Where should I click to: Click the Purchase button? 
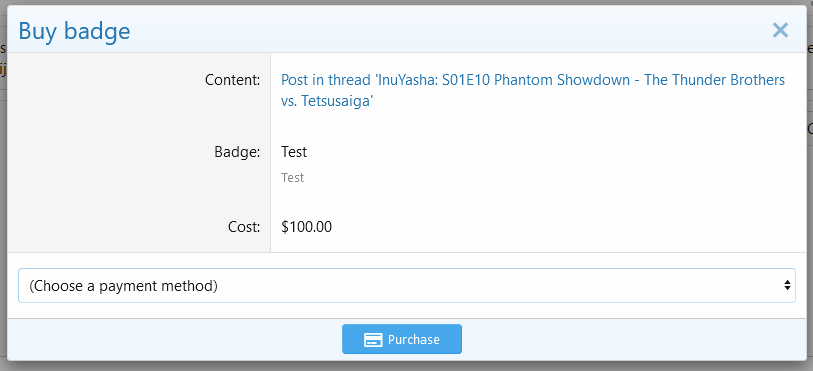pyautogui.click(x=402, y=339)
